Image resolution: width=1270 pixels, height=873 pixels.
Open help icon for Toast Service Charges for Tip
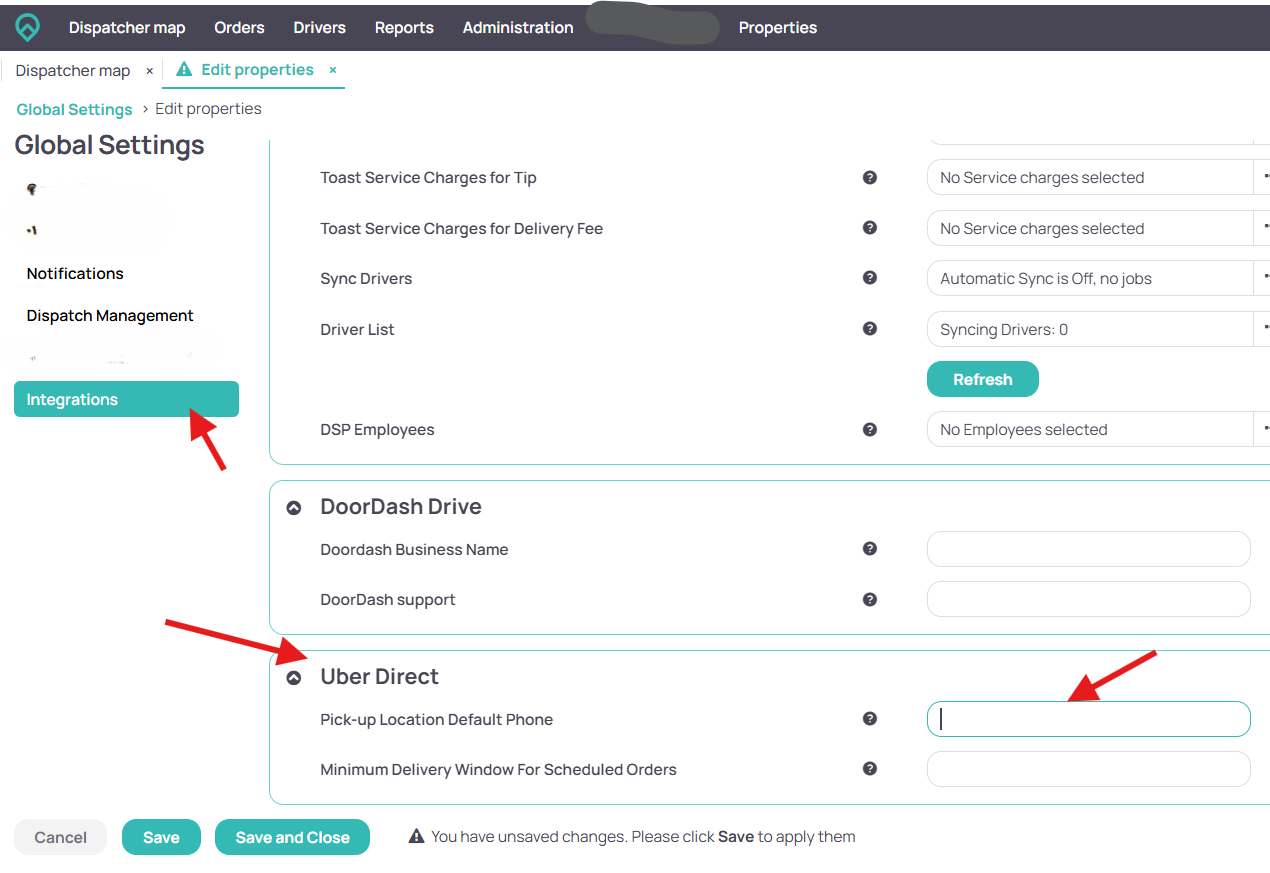click(870, 177)
